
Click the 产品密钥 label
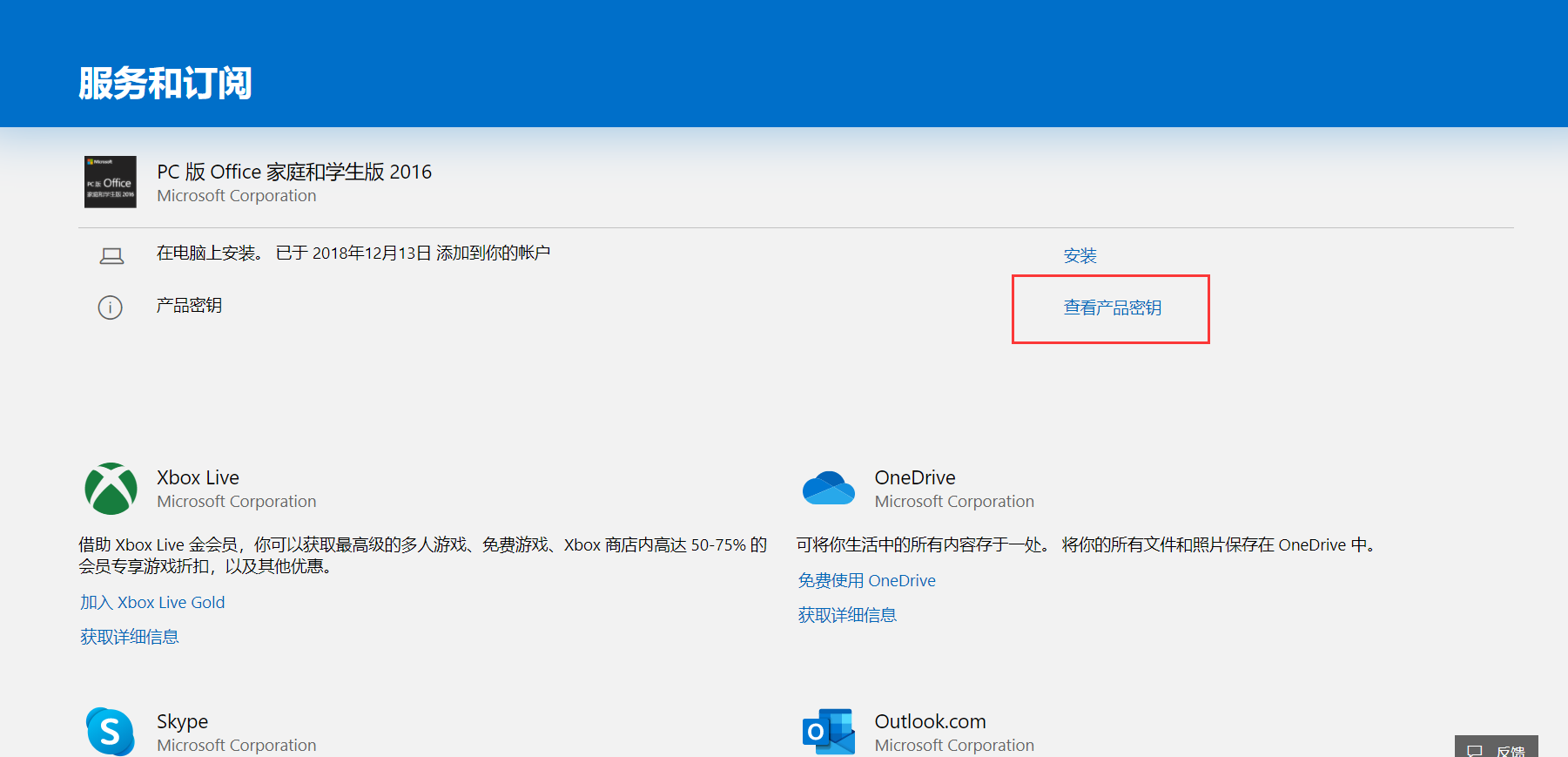(189, 306)
